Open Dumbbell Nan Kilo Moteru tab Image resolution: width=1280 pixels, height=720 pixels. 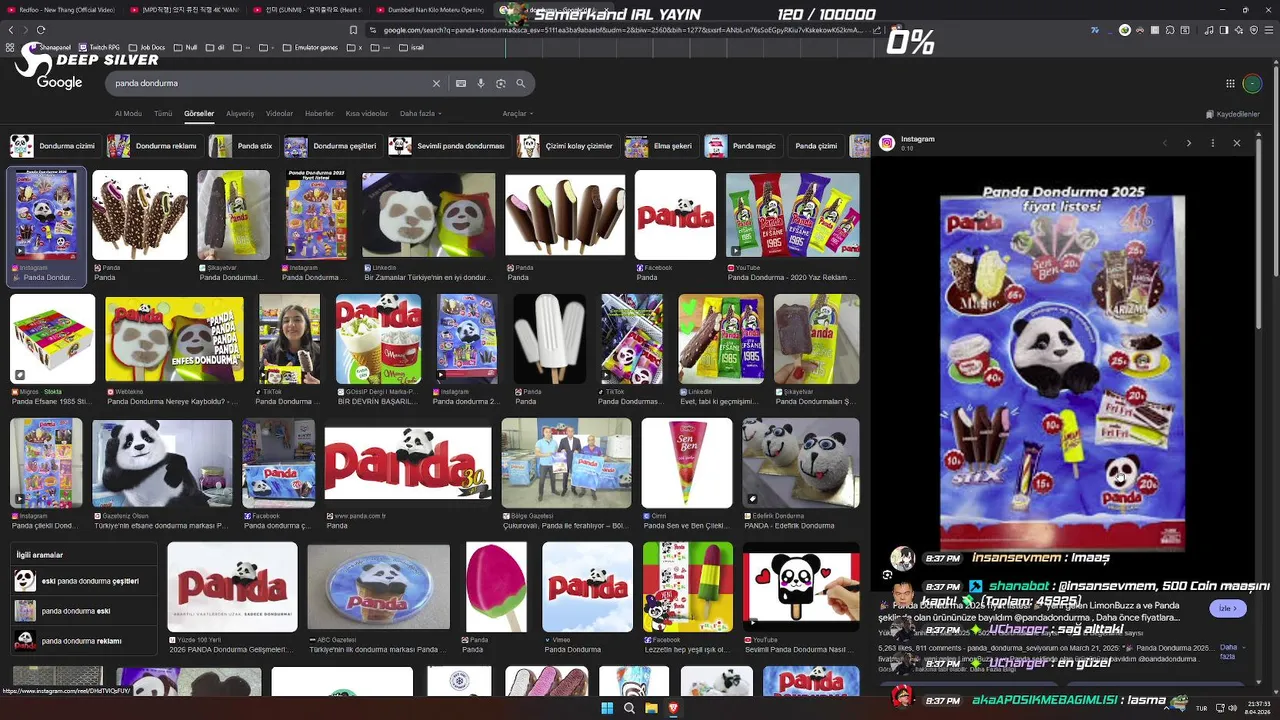click(x=430, y=9)
